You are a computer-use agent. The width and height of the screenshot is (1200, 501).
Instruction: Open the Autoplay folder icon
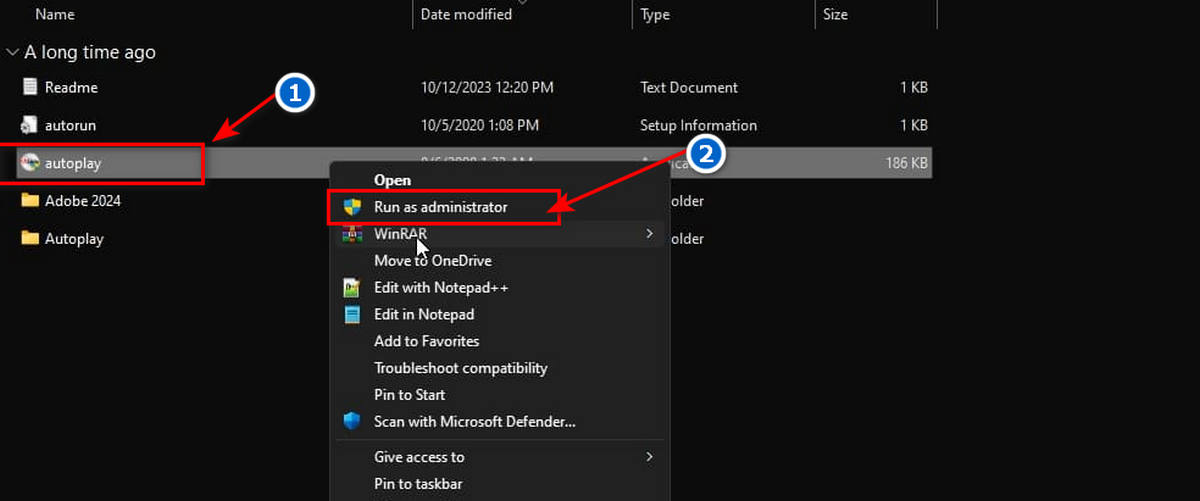pyautogui.click(x=30, y=238)
